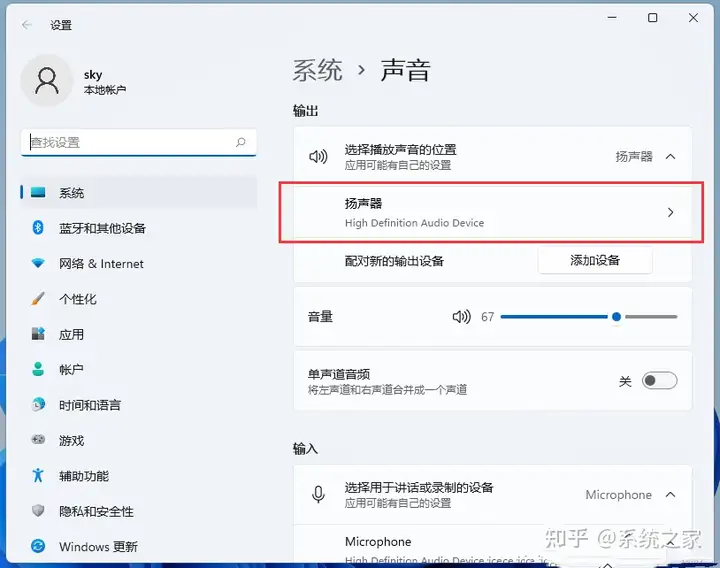The width and height of the screenshot is (720, 568).
Task: Open 应用 settings page
Action: coord(139,334)
